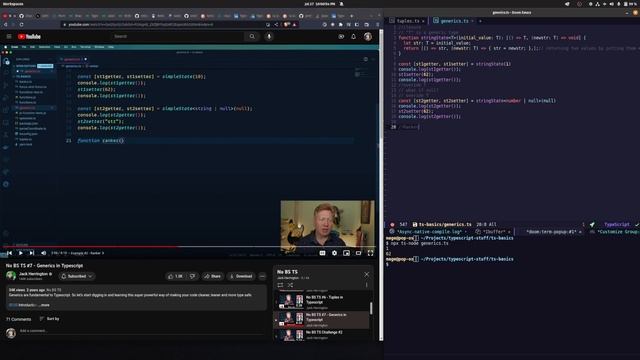Open the playlist panel three-dot menu
The image size is (640, 360).
point(366,285)
